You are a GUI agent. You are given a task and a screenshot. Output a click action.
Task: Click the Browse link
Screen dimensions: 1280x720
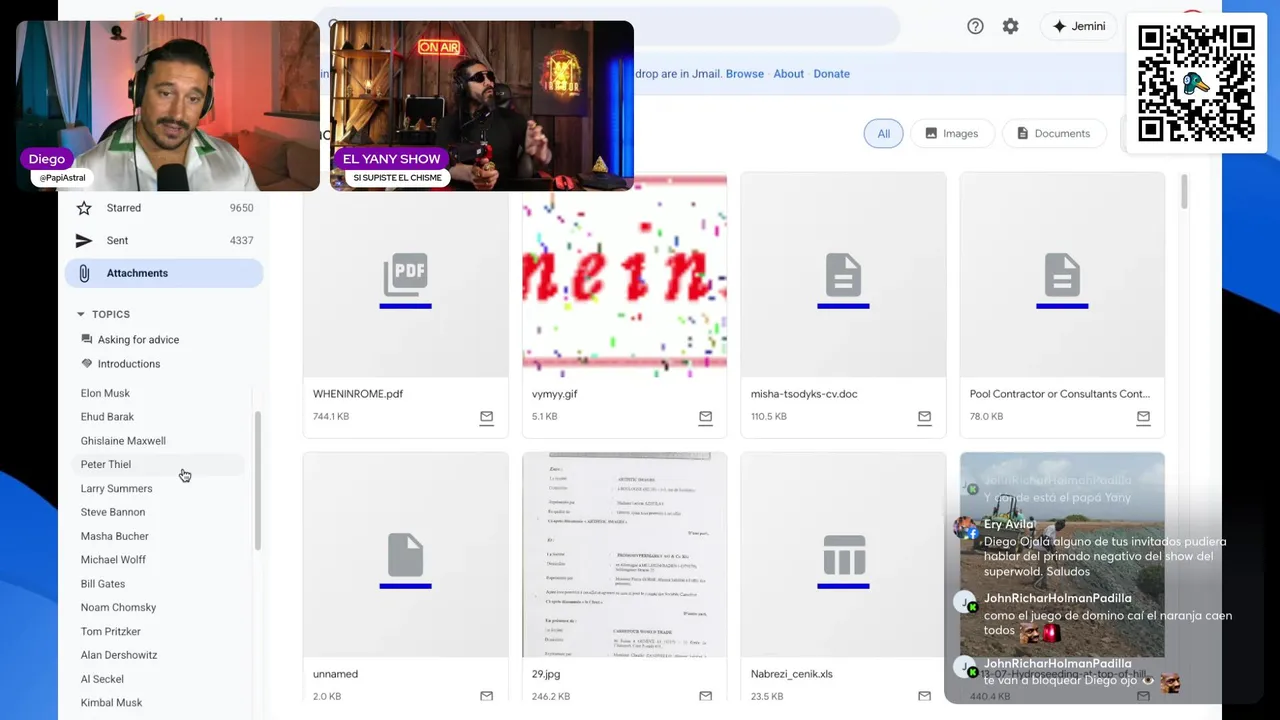(x=745, y=74)
